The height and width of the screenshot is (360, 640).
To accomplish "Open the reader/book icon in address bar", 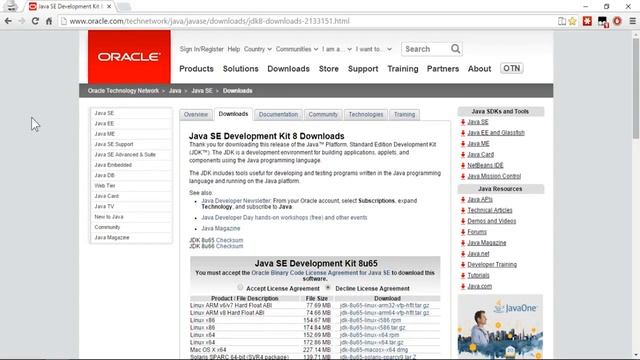I will pos(562,21).
